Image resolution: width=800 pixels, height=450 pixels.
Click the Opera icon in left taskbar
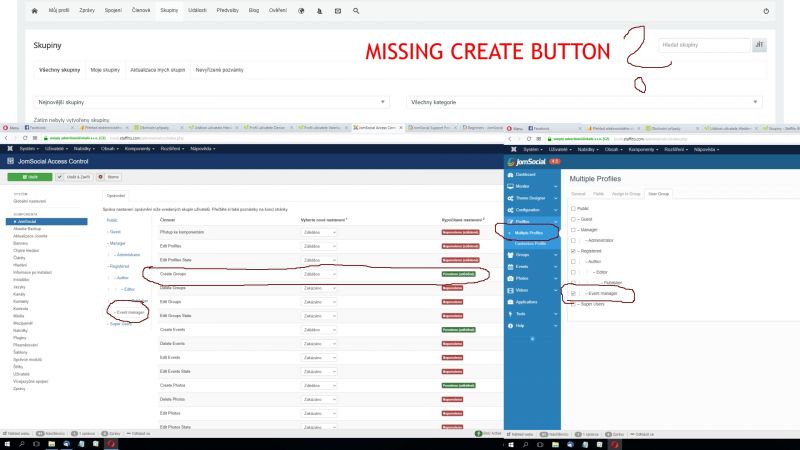click(x=111, y=444)
